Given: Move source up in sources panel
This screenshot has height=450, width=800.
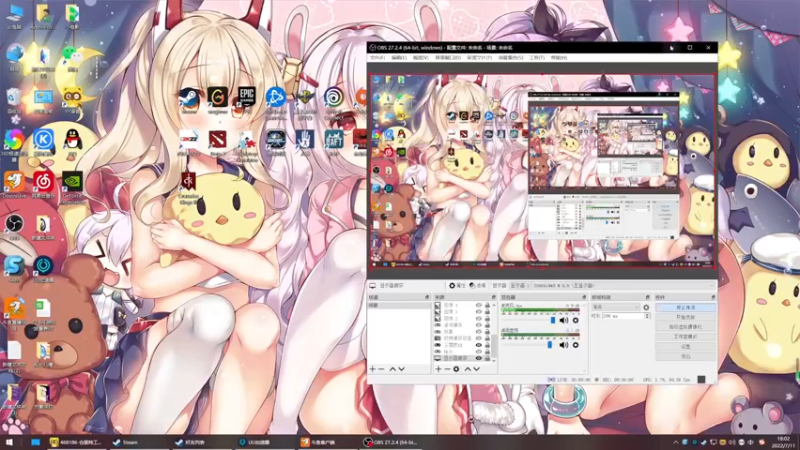Looking at the screenshot, I should pyautogui.click(x=467, y=369).
